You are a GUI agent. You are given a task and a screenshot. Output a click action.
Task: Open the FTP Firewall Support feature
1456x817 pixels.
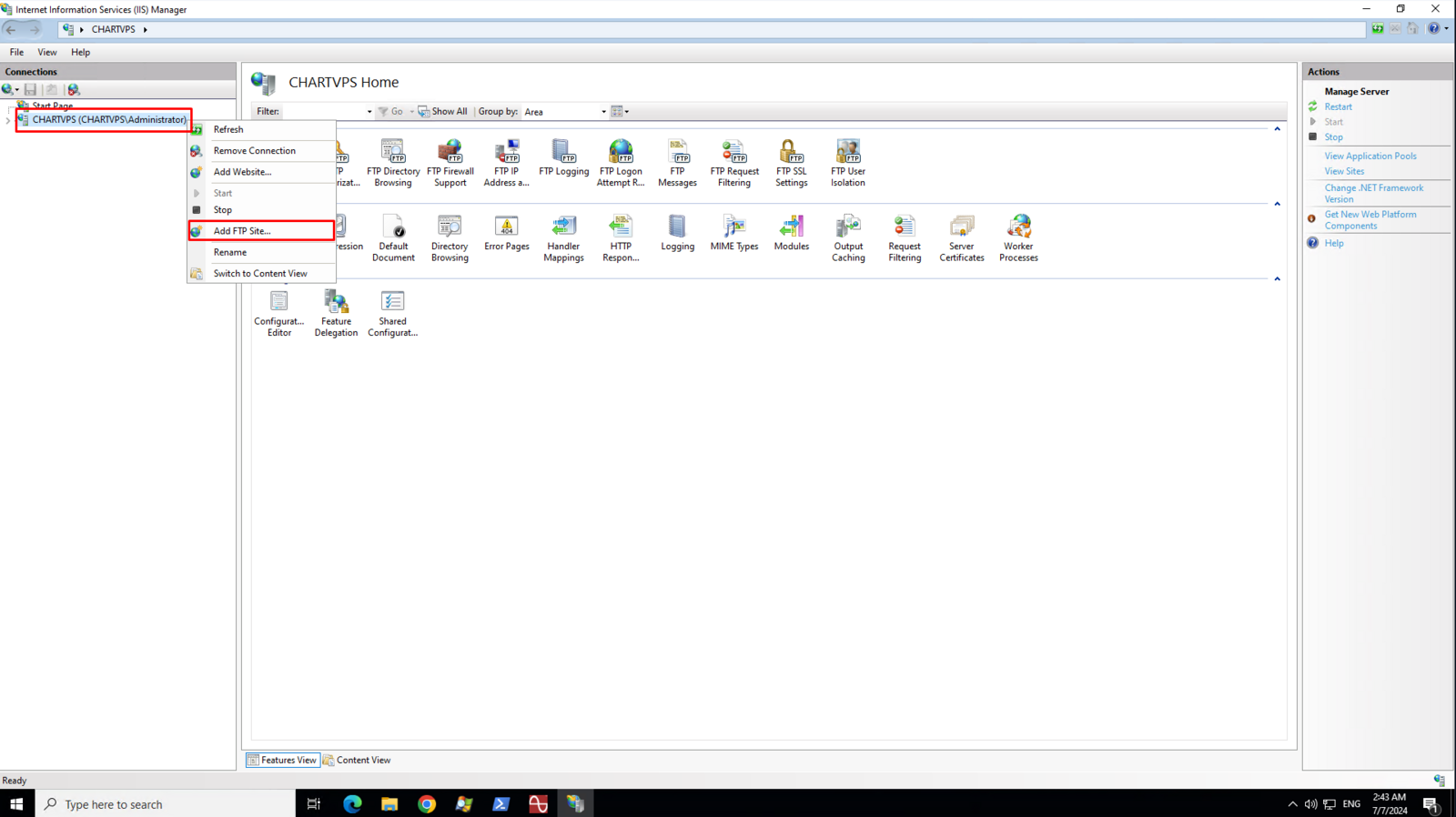coord(450,163)
